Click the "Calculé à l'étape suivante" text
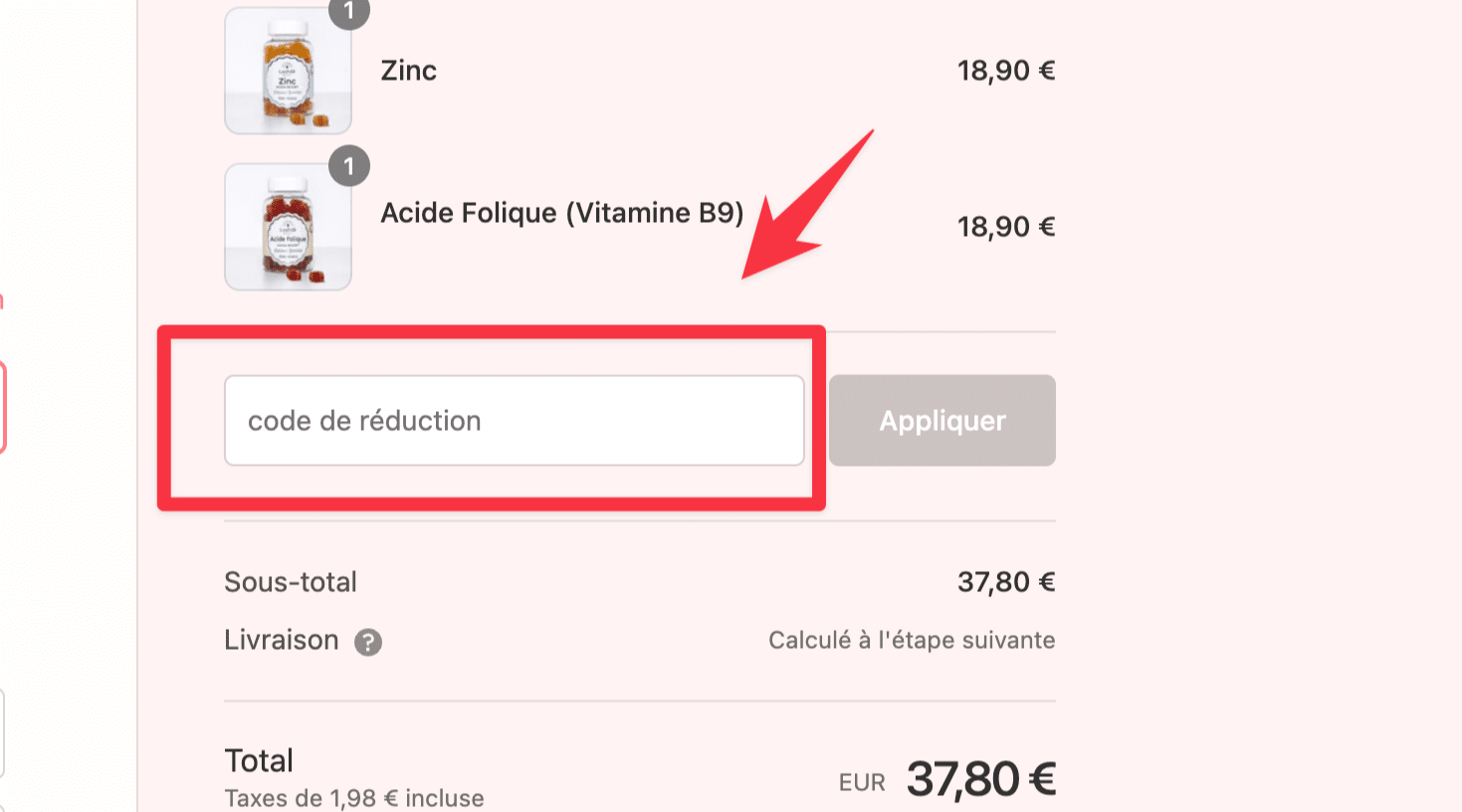Viewport: 1462px width, 812px height. (x=911, y=640)
